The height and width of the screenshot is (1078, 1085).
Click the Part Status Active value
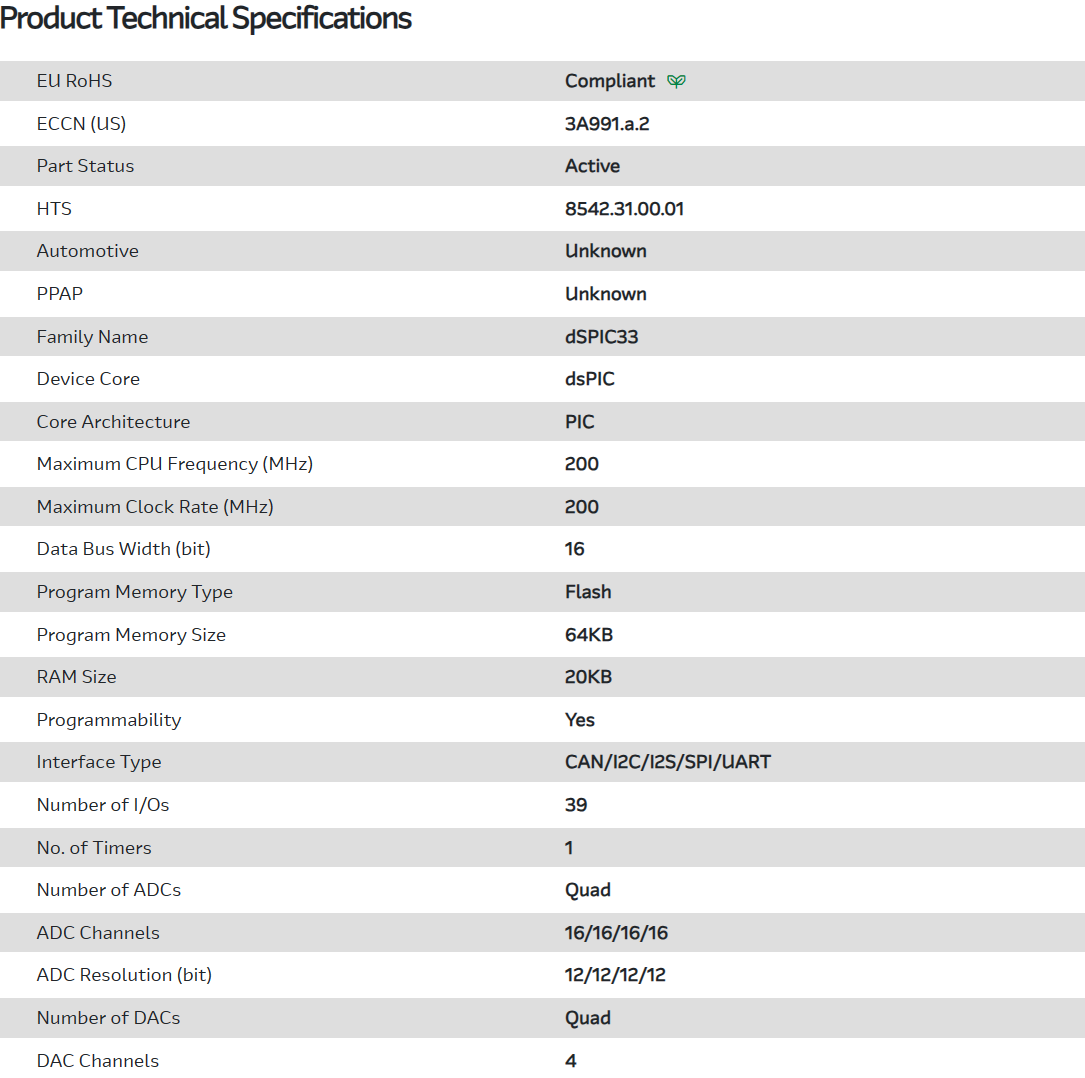coord(592,166)
